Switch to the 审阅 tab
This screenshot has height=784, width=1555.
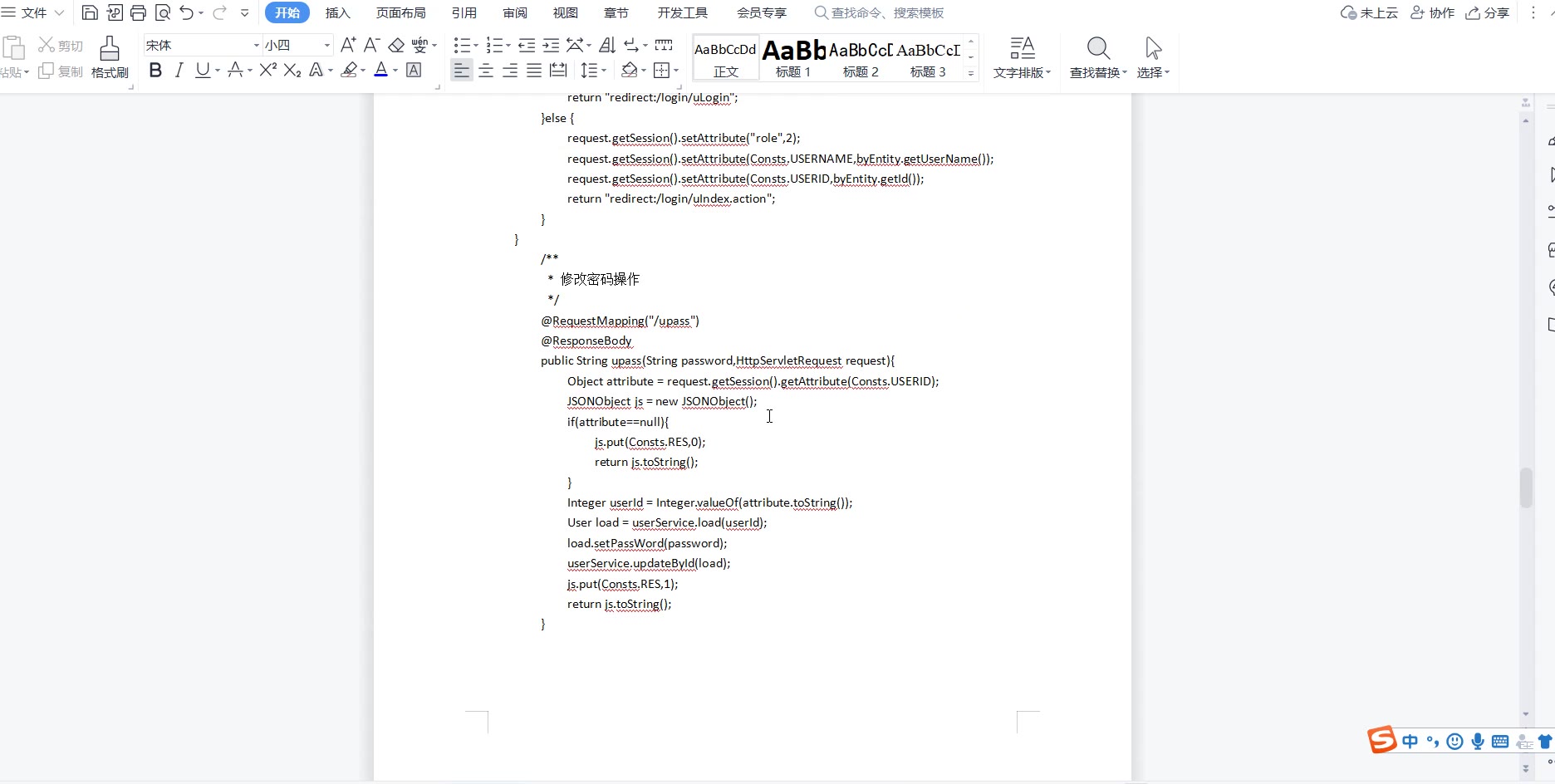point(515,12)
